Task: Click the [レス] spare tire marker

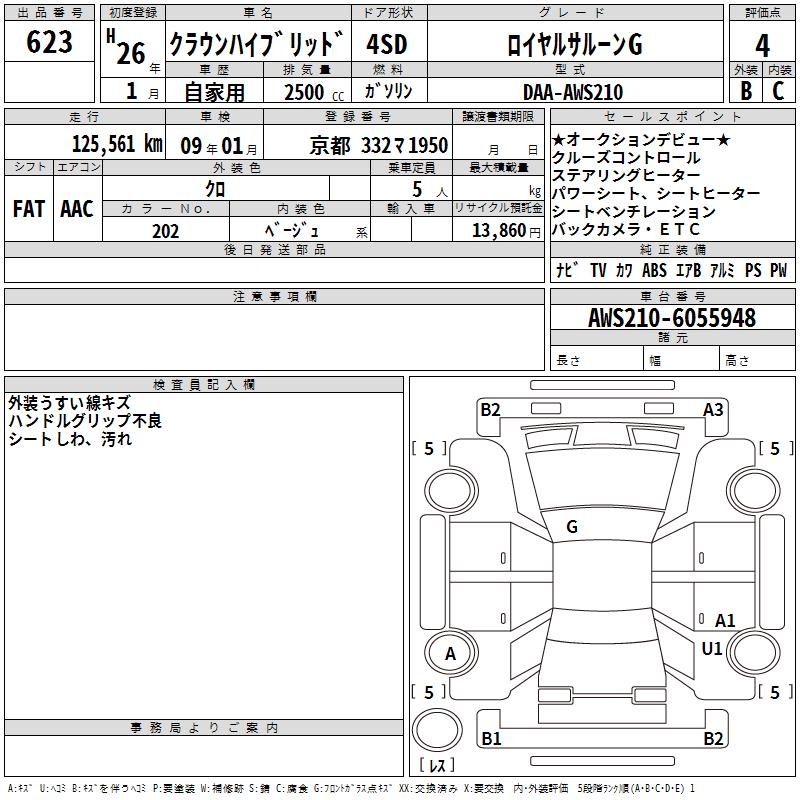Action: (436, 767)
